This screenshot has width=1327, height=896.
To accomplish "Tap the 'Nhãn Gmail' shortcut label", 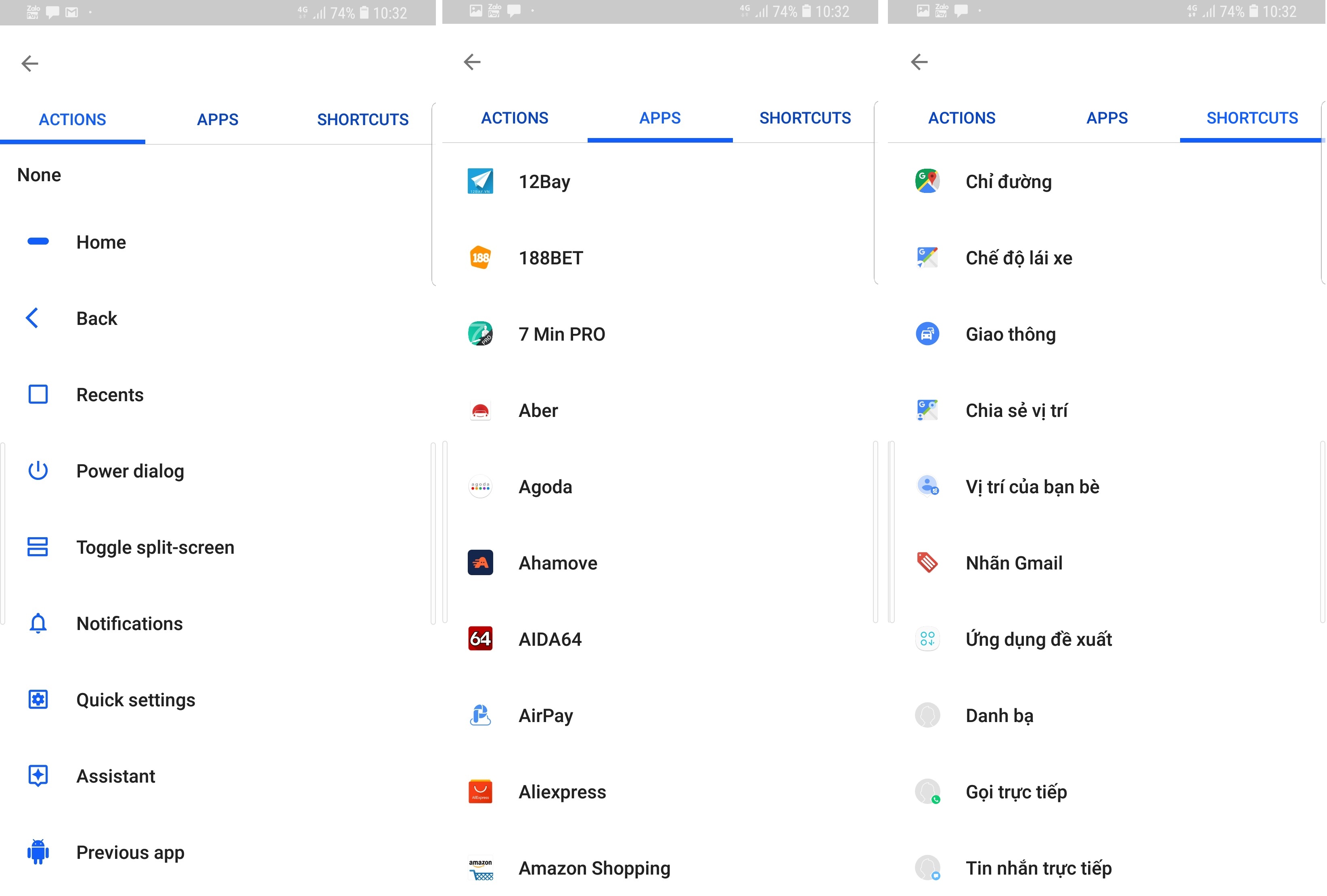I will click(x=1014, y=563).
